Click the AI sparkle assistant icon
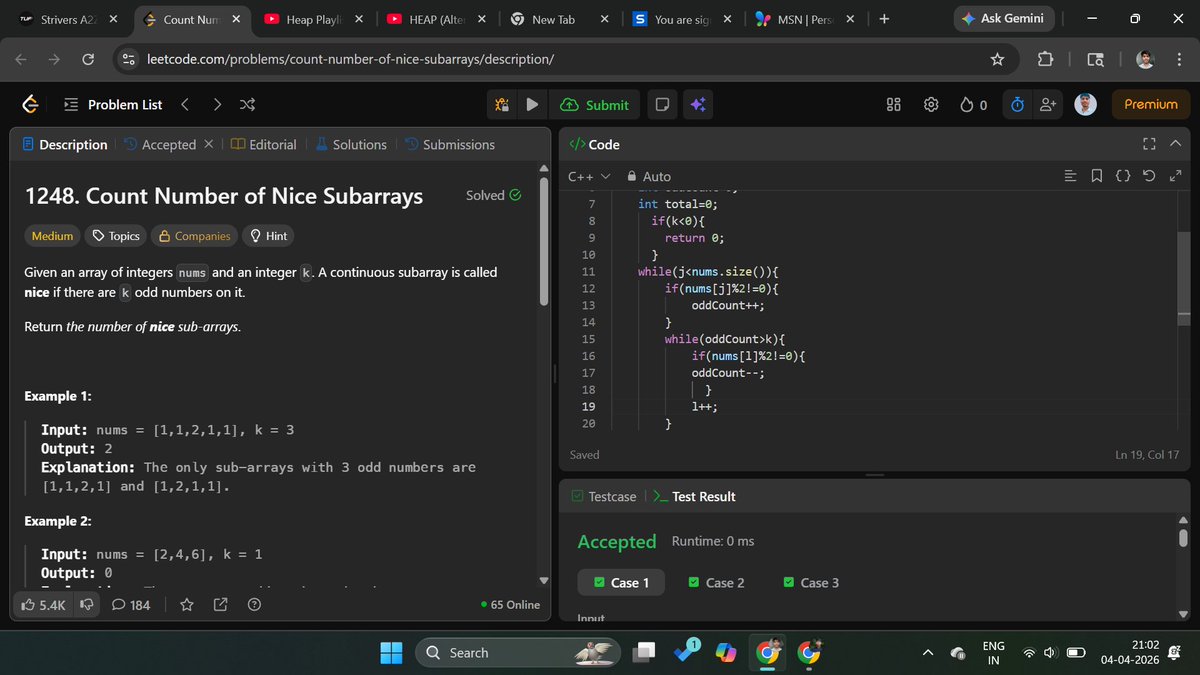 tap(697, 104)
